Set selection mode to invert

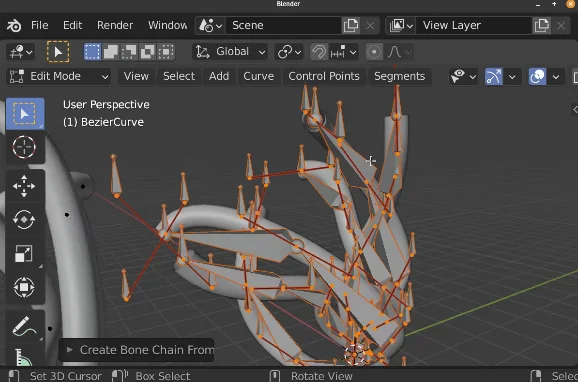[x=147, y=52]
